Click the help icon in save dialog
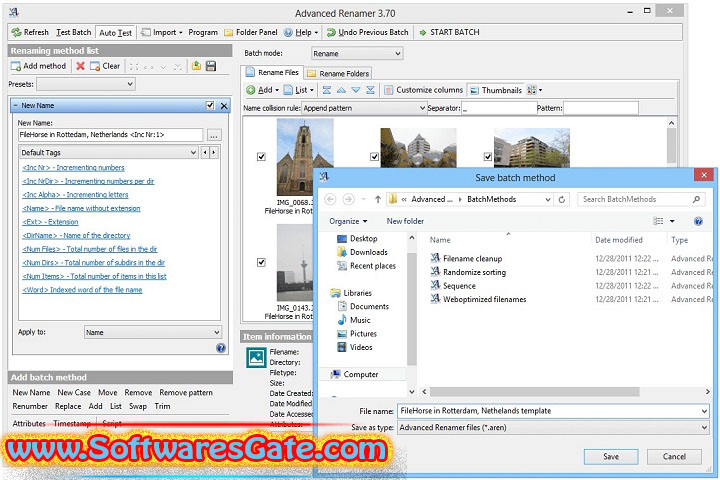This screenshot has width=720, height=480. tap(698, 221)
